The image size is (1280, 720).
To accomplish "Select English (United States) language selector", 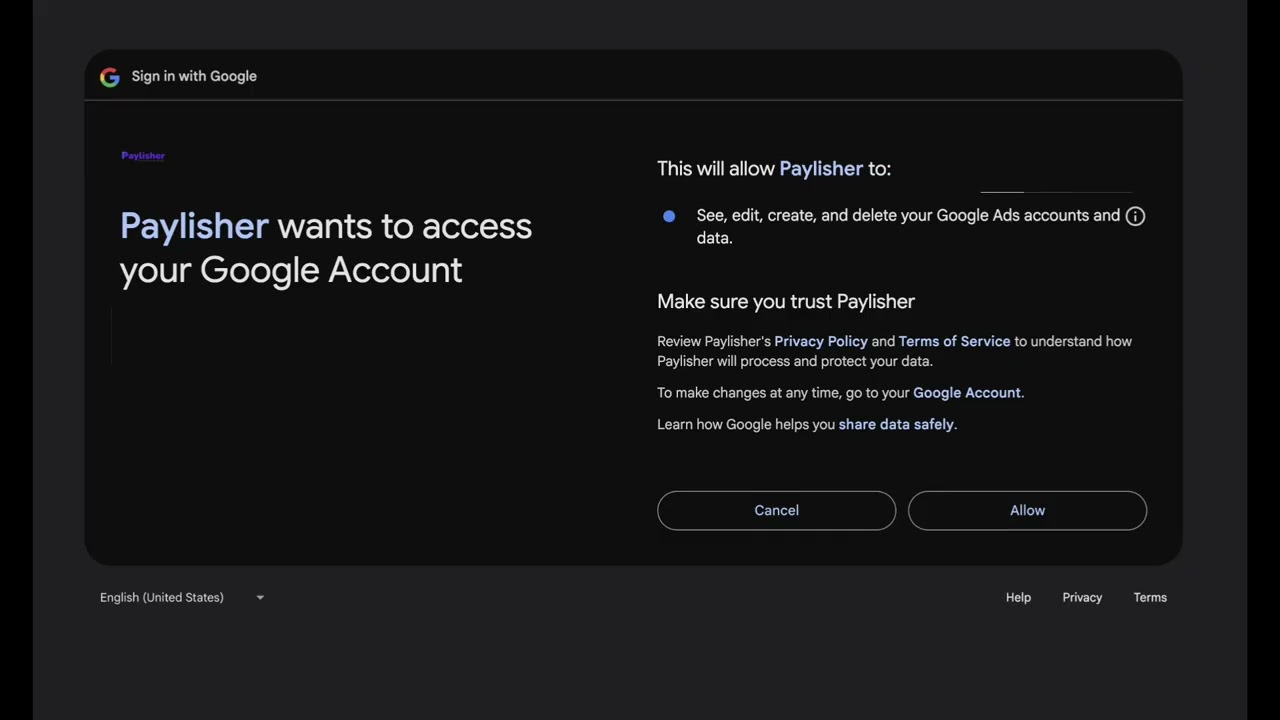I will 182,598.
